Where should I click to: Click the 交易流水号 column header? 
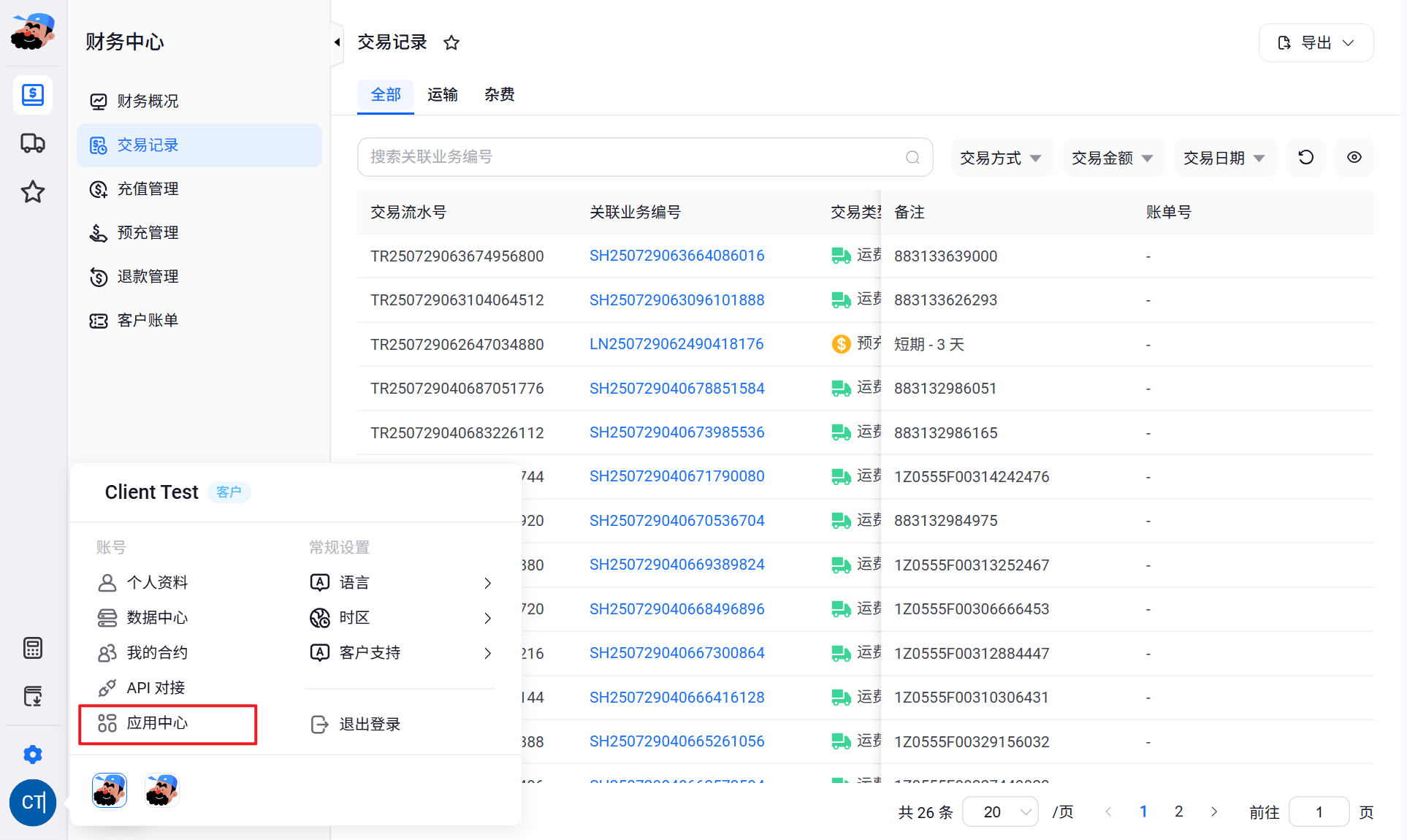pyautogui.click(x=408, y=213)
